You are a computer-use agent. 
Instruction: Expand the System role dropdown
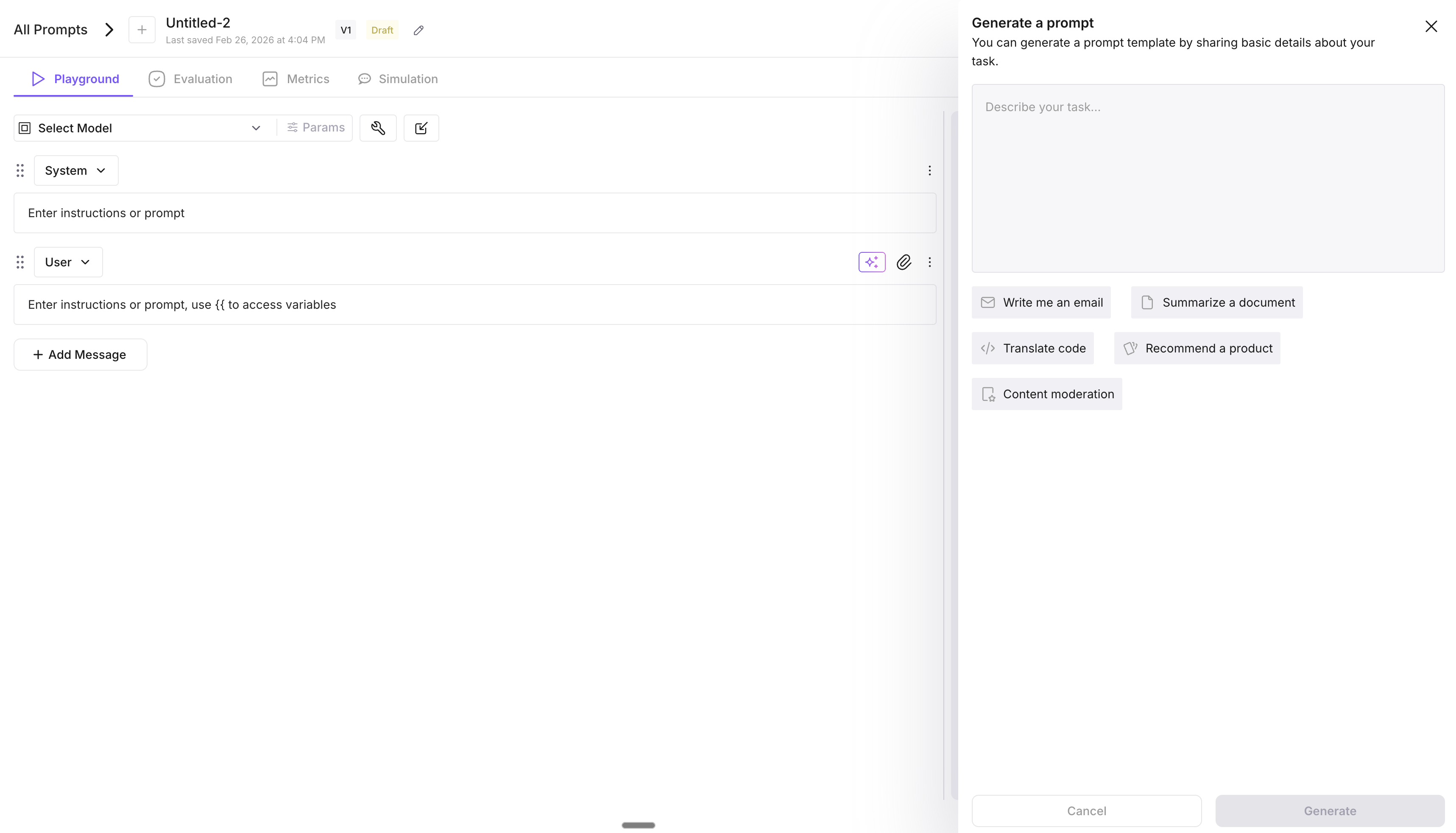tap(75, 171)
